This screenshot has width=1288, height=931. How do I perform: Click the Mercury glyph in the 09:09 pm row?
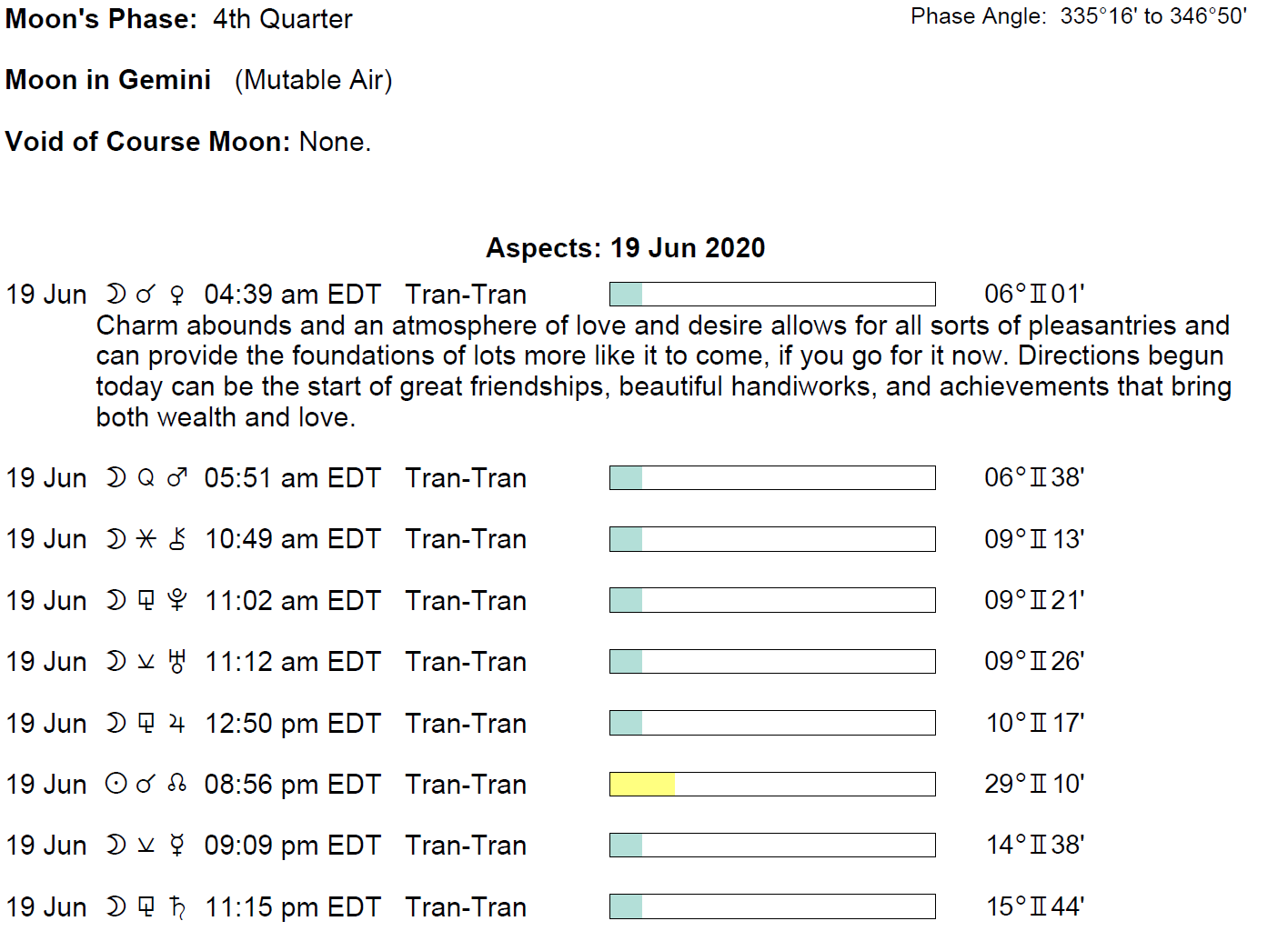pyautogui.click(x=177, y=846)
